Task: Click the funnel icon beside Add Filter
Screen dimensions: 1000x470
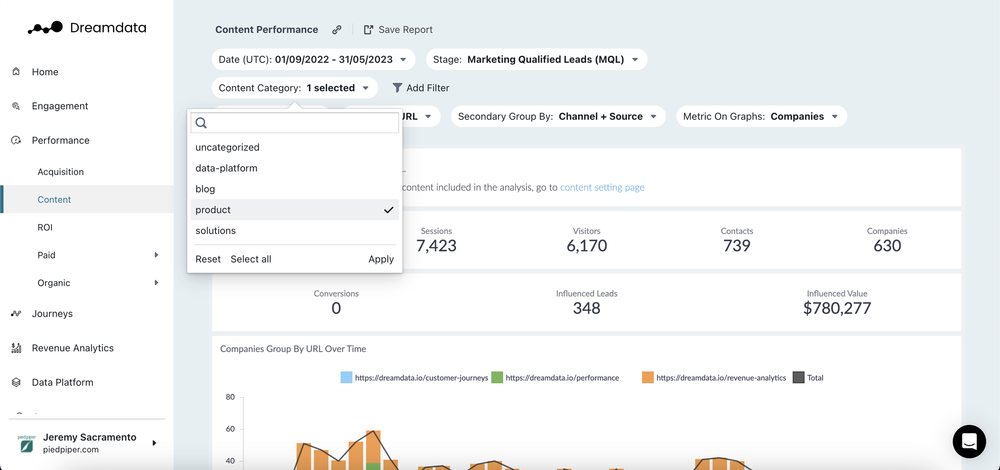Action: tap(397, 87)
